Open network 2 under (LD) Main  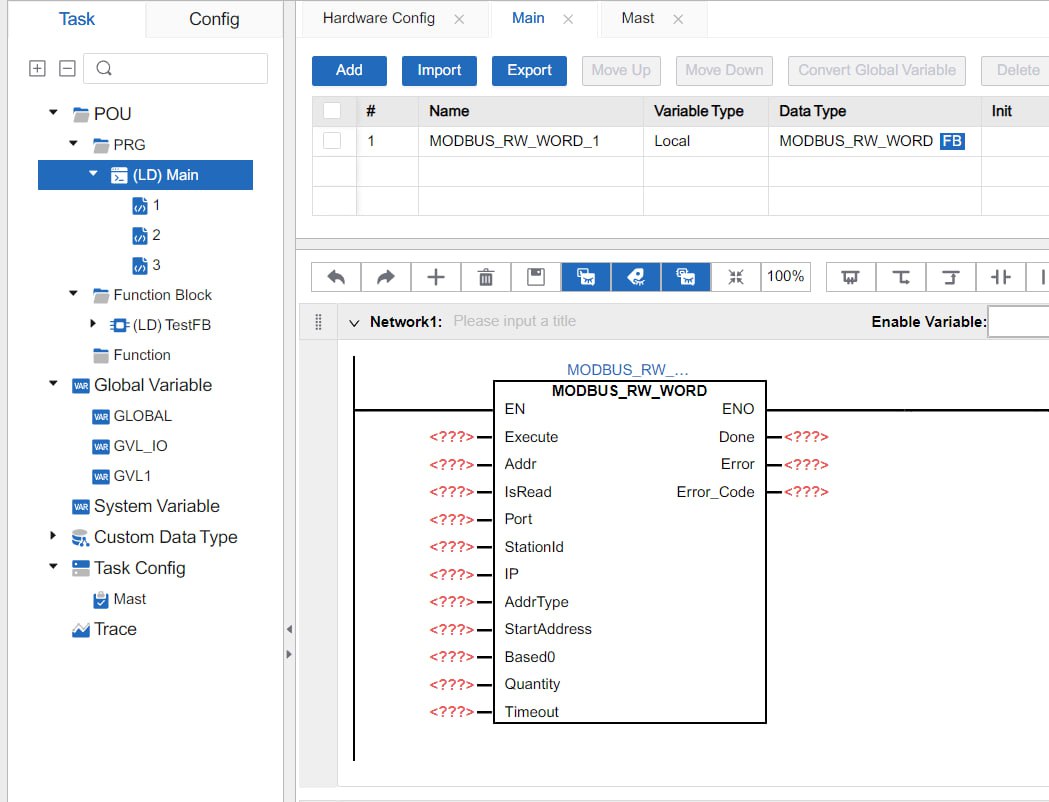[x=147, y=235]
